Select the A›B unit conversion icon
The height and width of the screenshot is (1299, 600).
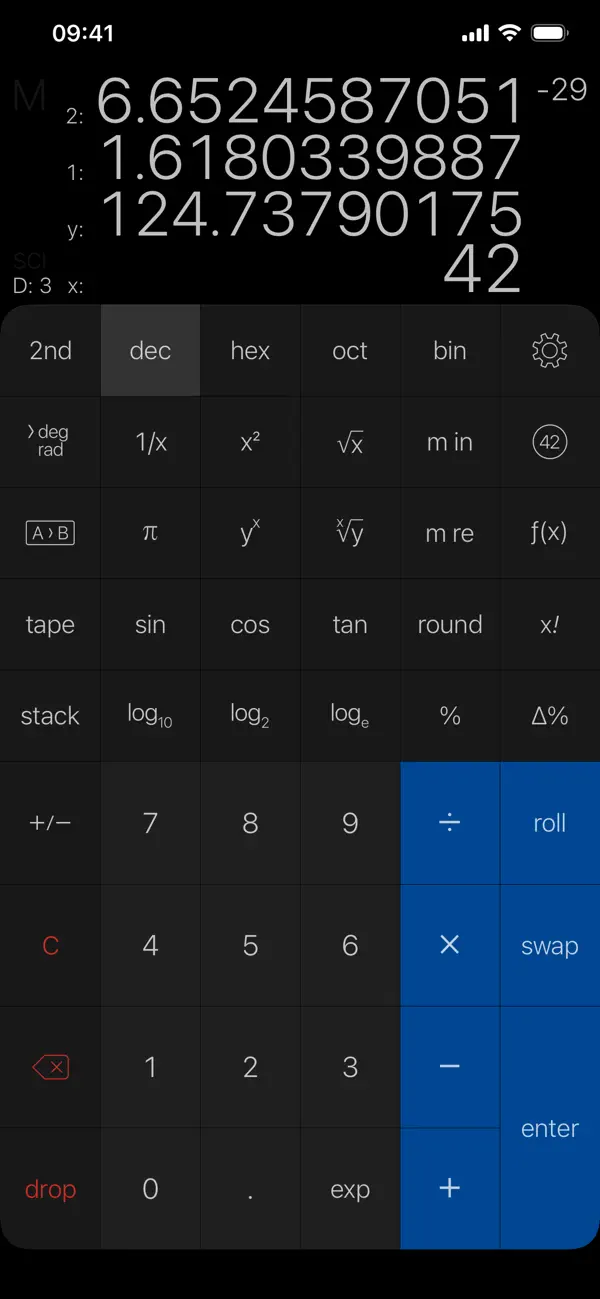click(50, 533)
